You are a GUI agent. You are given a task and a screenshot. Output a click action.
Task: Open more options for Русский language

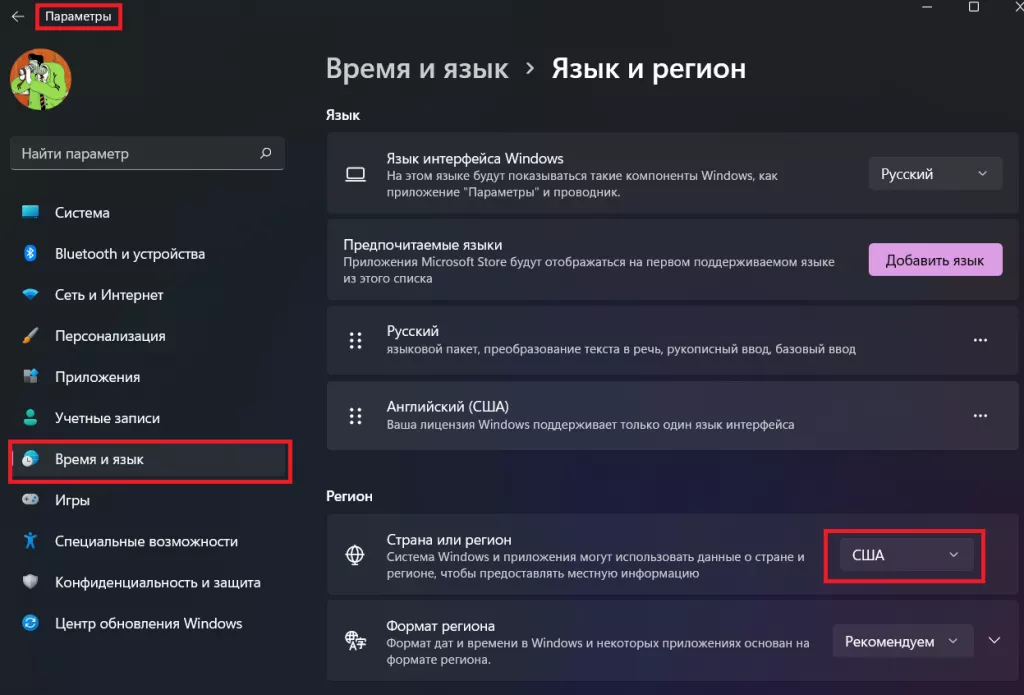tap(980, 339)
